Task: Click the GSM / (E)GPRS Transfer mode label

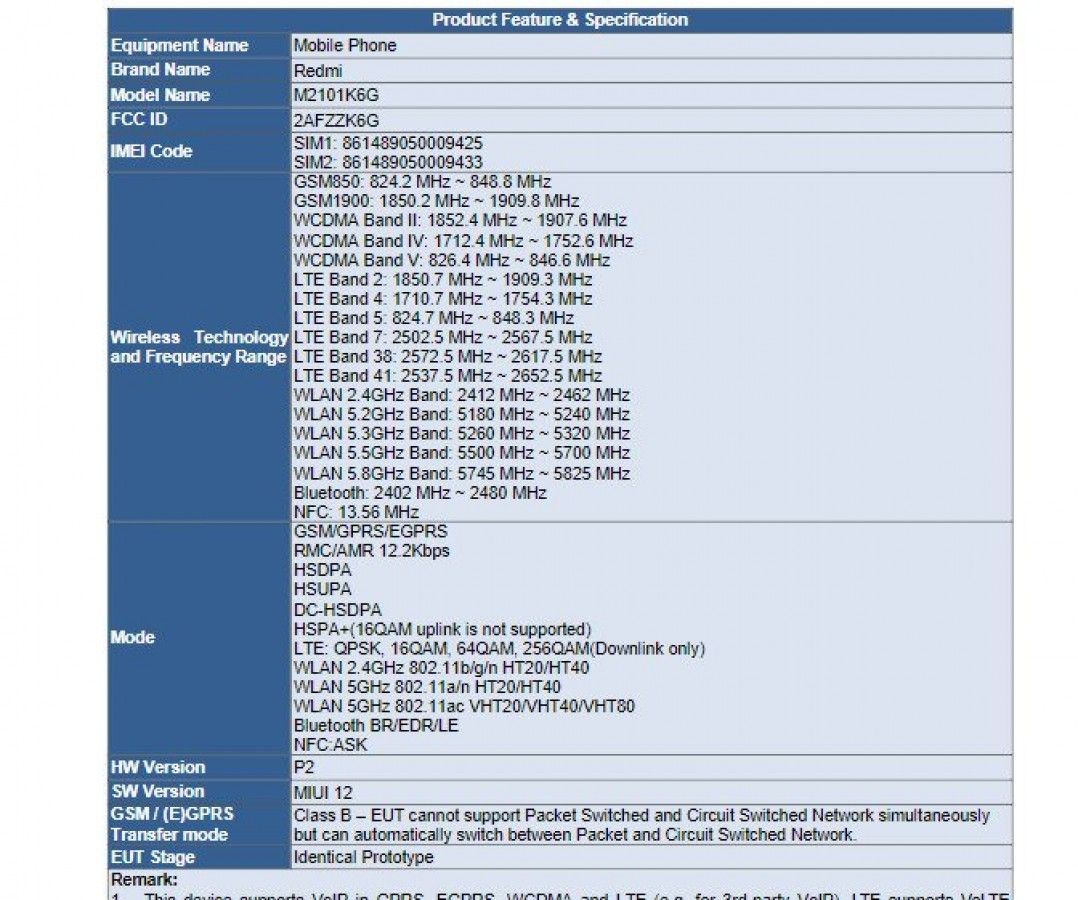Action: (x=170, y=825)
